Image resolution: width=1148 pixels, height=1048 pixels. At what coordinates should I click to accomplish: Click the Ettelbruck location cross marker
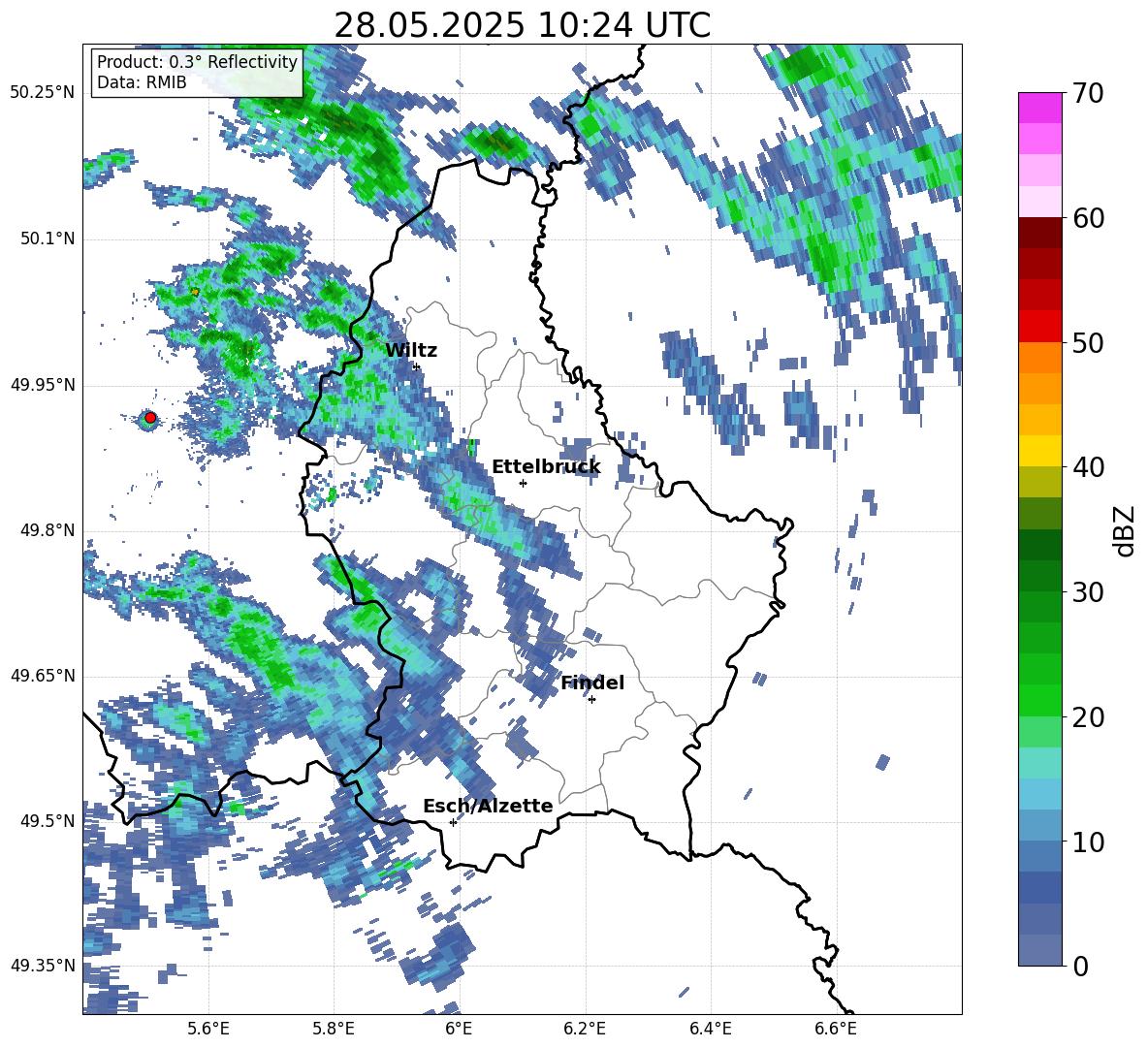tap(523, 483)
